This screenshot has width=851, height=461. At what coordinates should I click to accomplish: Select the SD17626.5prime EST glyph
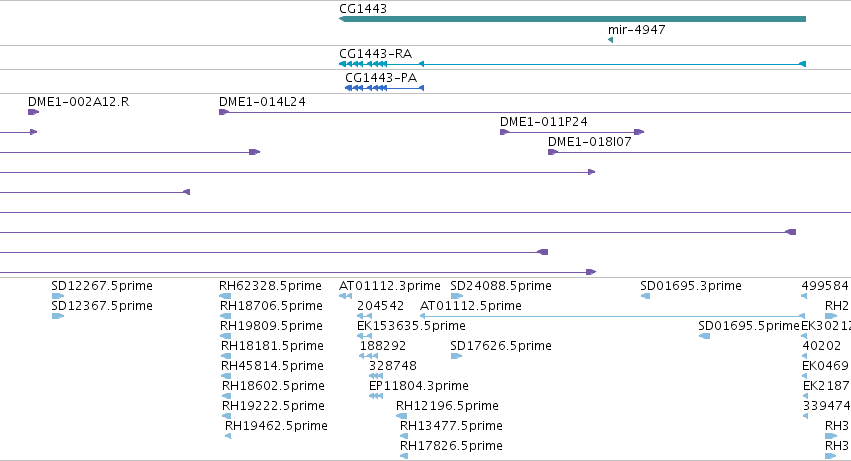pos(456,356)
